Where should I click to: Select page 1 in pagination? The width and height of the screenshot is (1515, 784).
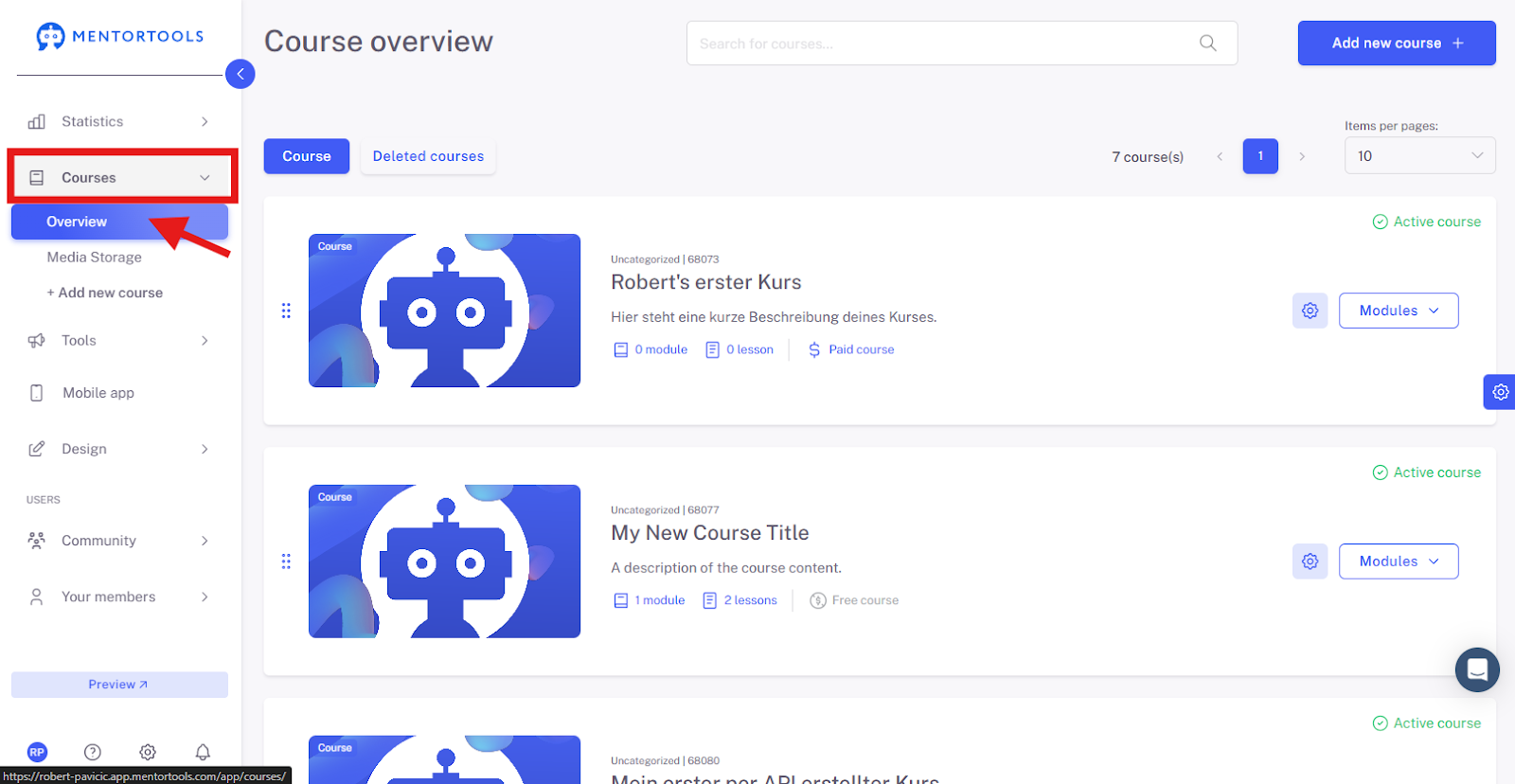1260,156
